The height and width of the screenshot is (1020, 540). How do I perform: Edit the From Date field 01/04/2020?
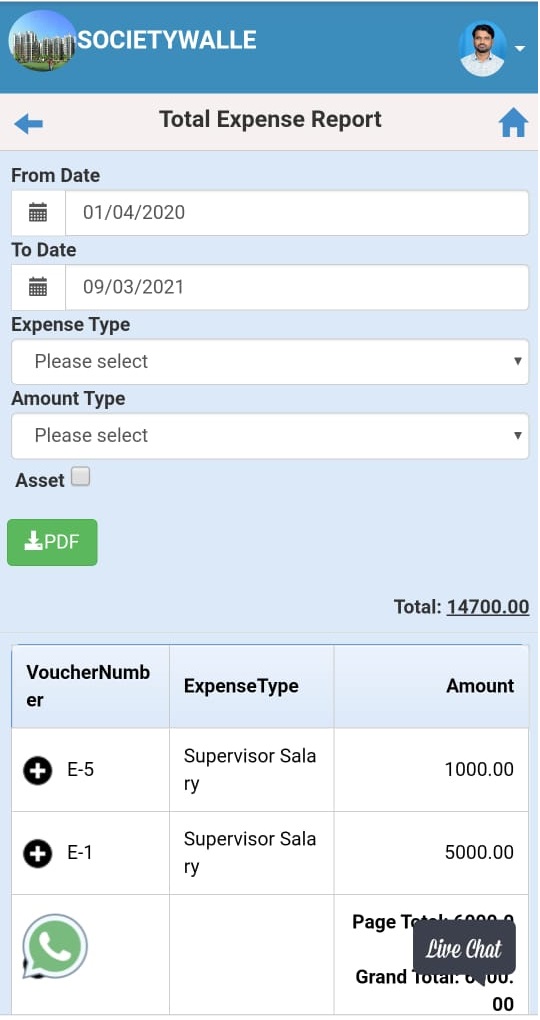297,213
